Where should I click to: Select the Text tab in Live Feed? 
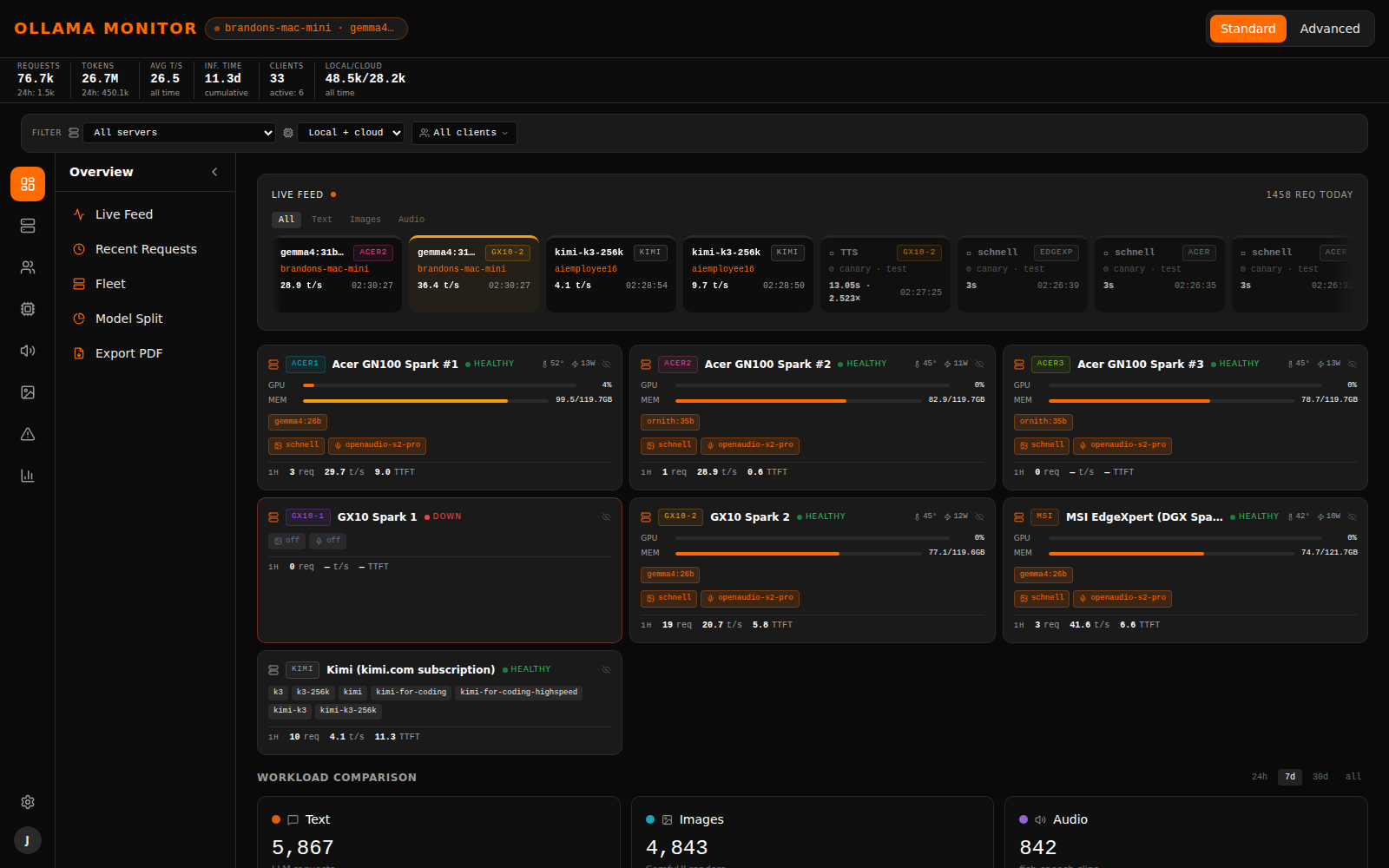pos(322,220)
